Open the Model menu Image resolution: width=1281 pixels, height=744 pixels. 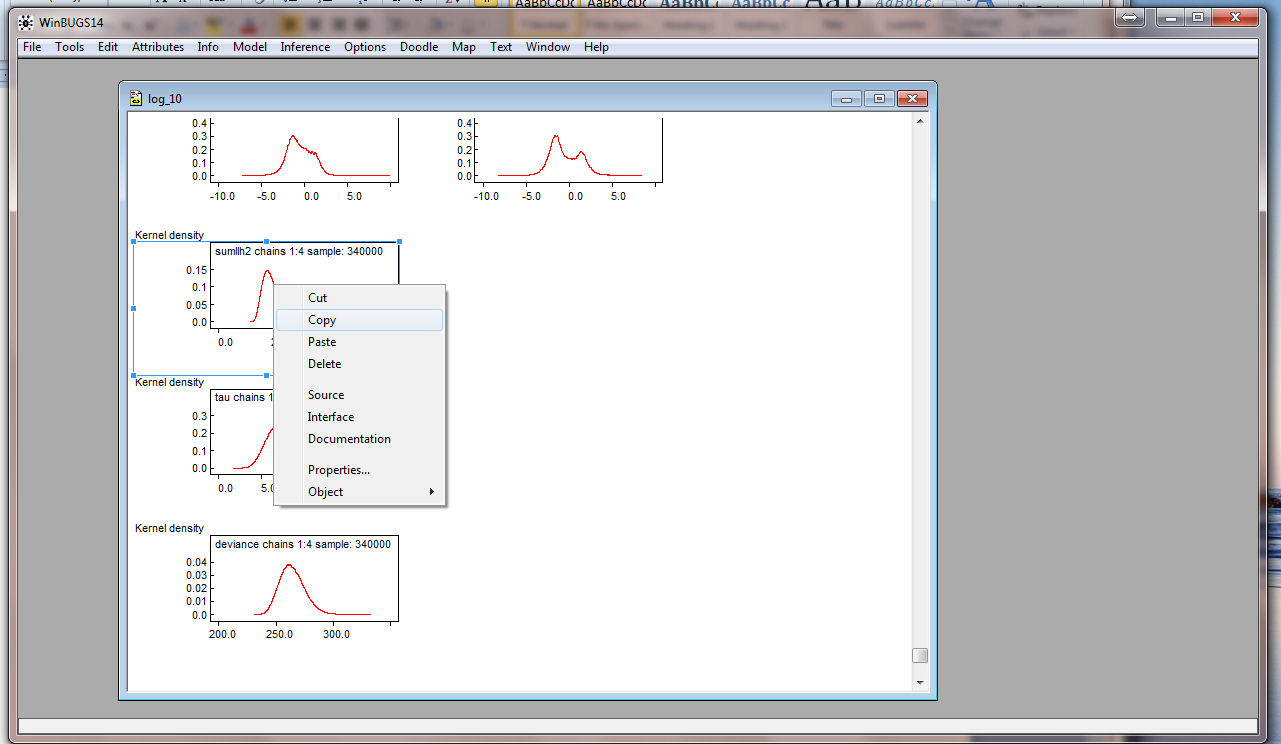(249, 47)
